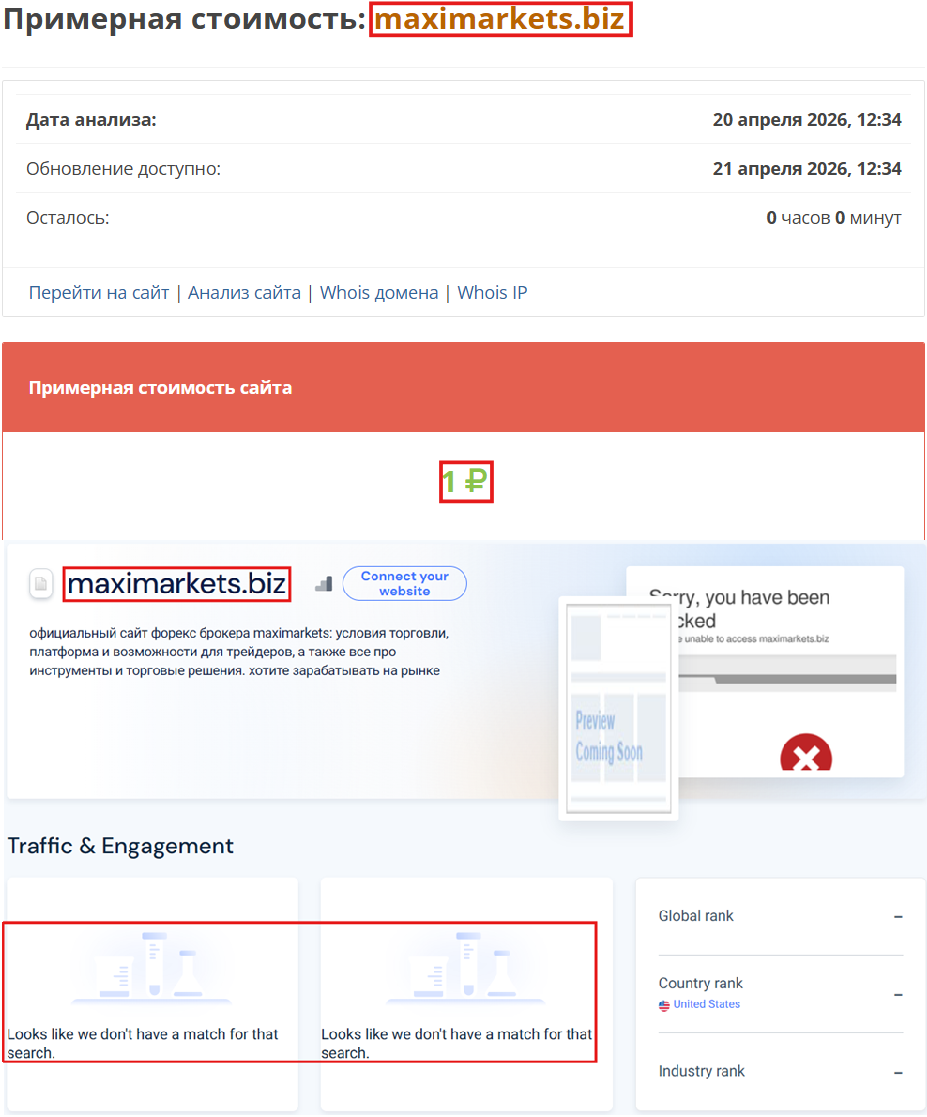Open the "Whois IP" link

click(492, 293)
